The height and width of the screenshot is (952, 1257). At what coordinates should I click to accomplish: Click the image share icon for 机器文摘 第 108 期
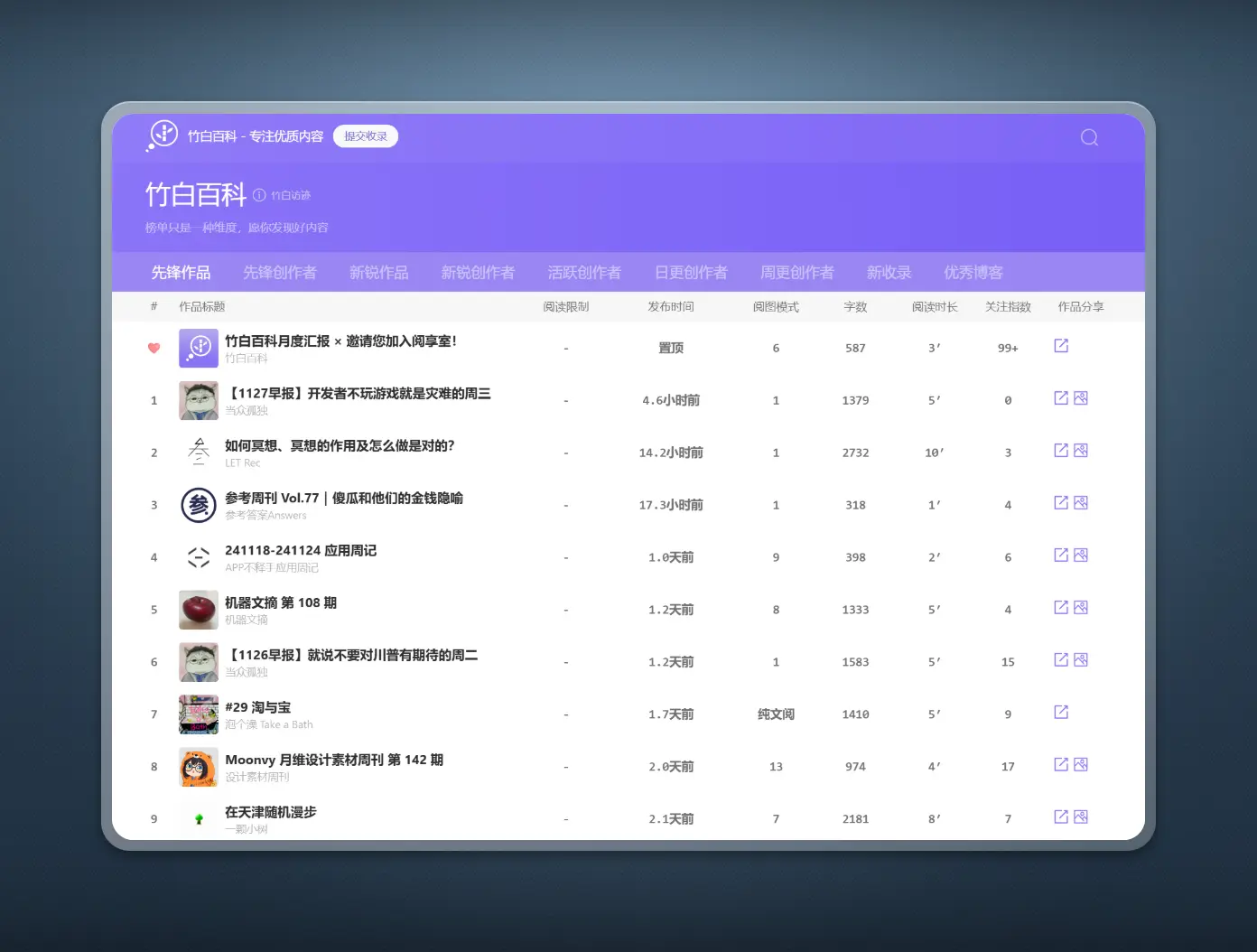pos(1080,608)
